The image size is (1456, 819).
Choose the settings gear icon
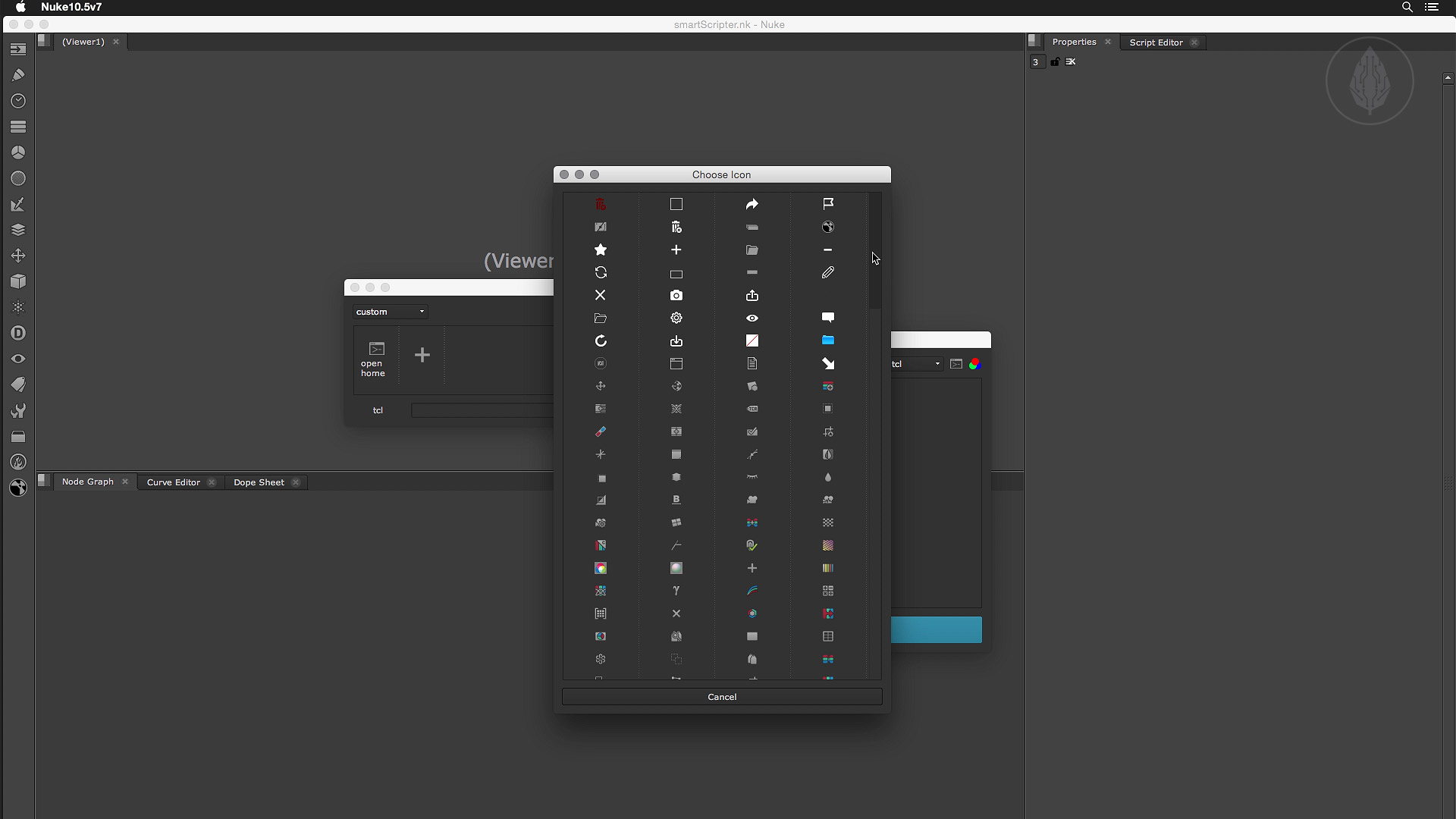676,318
